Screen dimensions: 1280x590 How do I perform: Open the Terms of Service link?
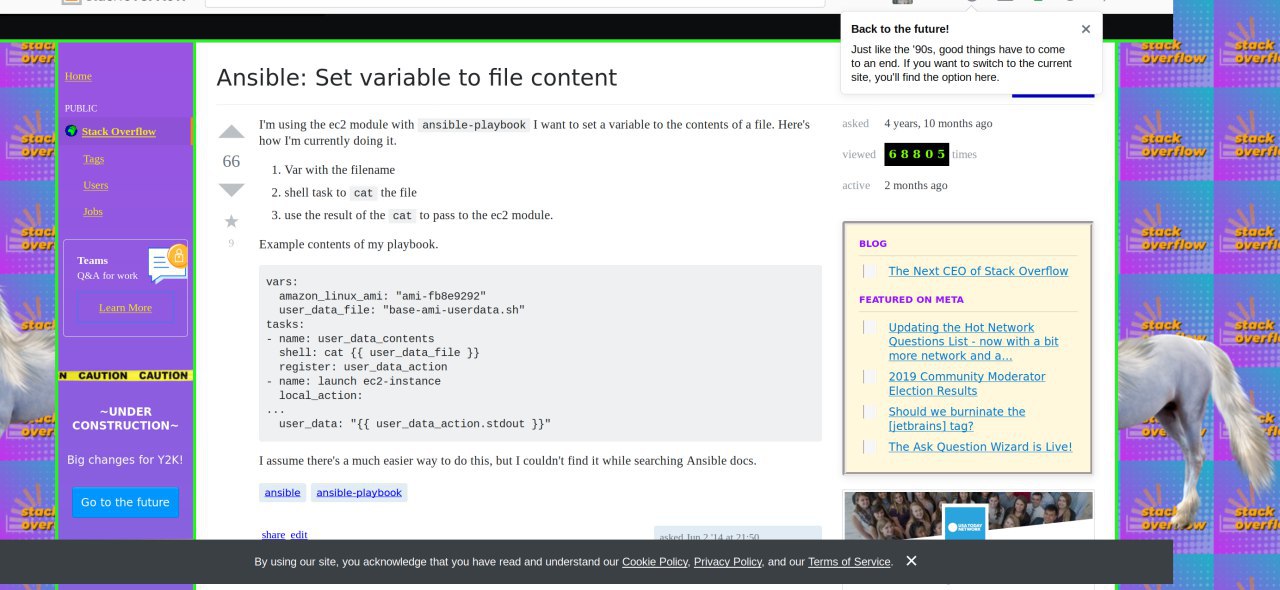(x=849, y=562)
